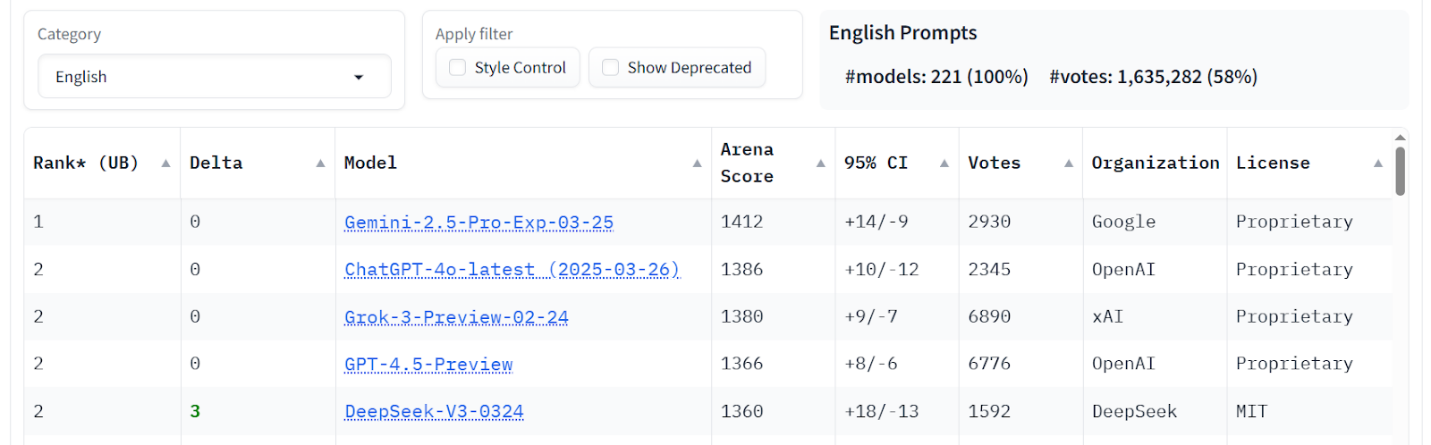
Task: Click the #votes: 1,635,282 (58%) statistic
Action: (1153, 77)
